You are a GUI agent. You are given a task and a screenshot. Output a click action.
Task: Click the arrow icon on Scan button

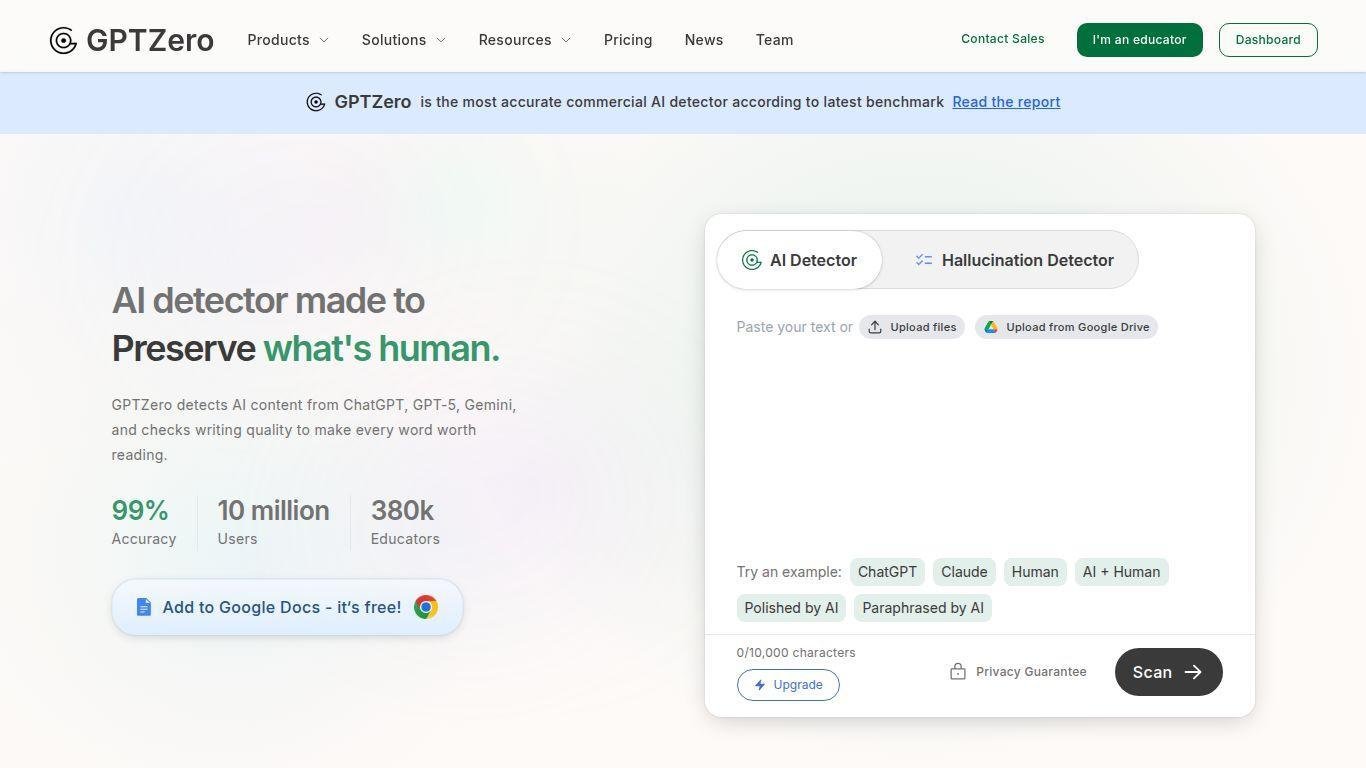(x=1193, y=672)
